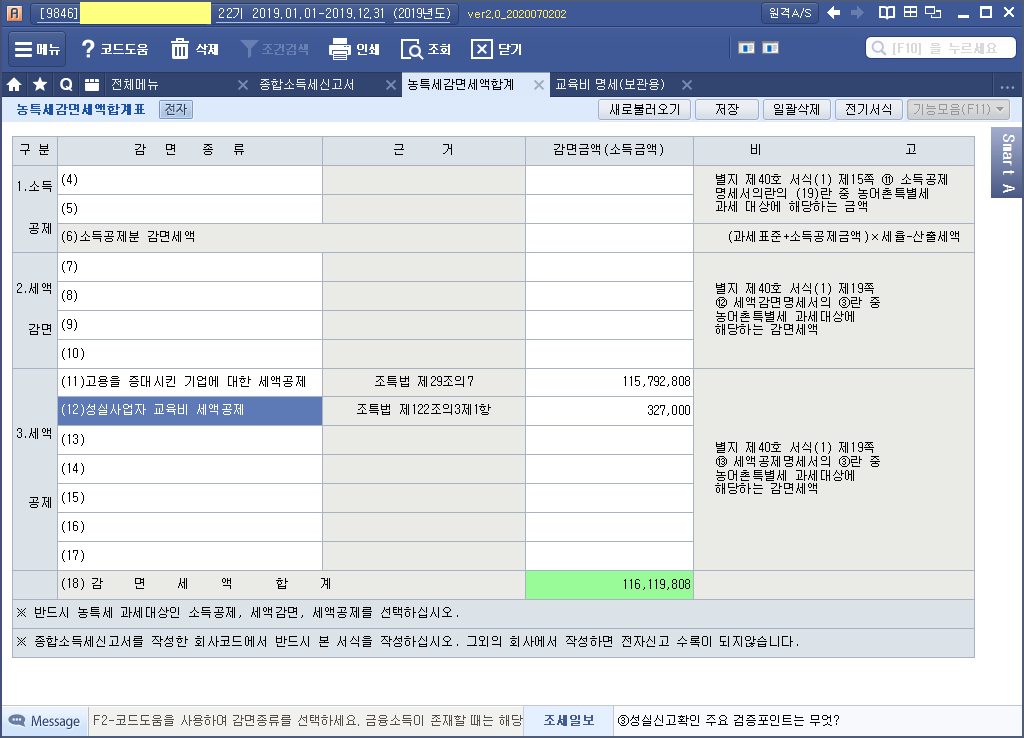Viewport: 1024px width, 738px height.
Task: Click the Q search tab icon
Action: 66,84
